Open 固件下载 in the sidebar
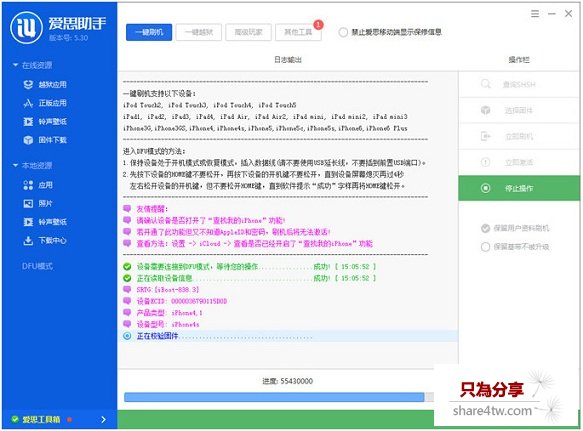 (x=45, y=140)
